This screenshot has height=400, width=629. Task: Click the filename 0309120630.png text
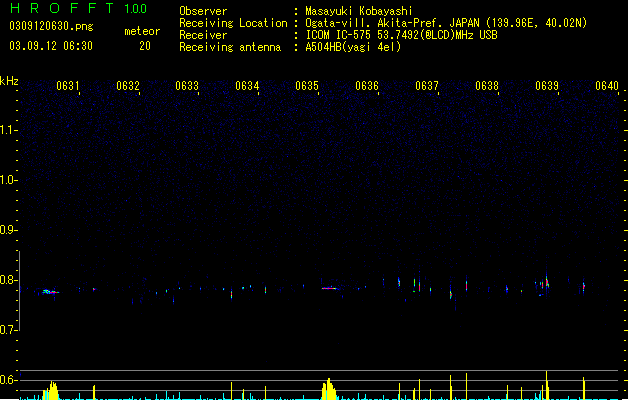[51, 26]
